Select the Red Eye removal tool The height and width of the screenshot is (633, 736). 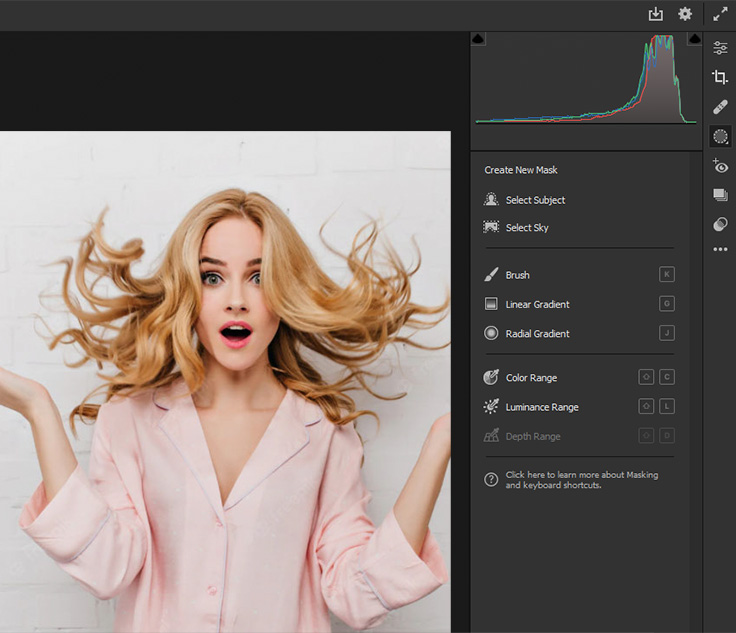point(720,166)
